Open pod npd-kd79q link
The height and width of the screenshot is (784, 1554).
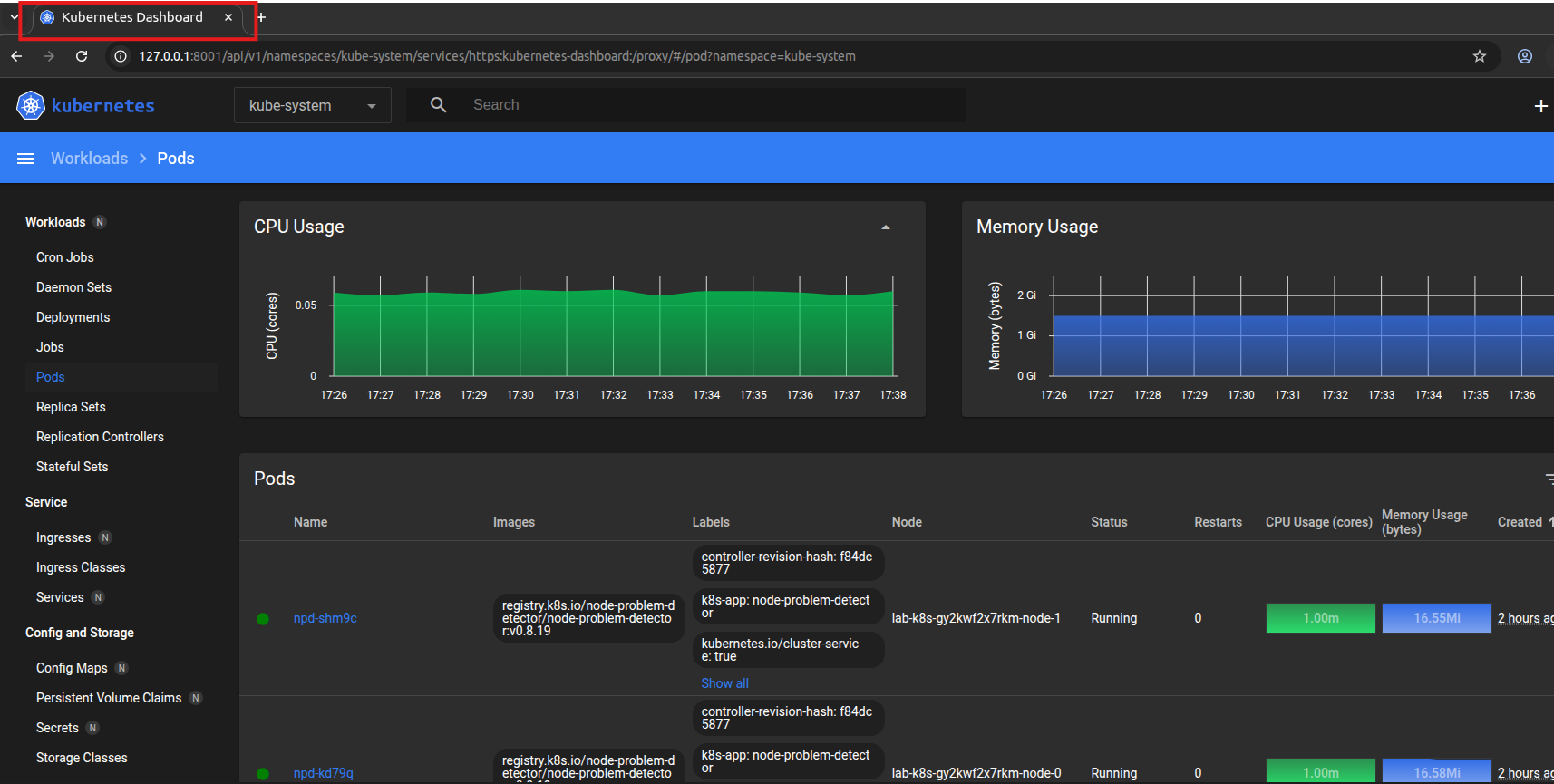323,773
